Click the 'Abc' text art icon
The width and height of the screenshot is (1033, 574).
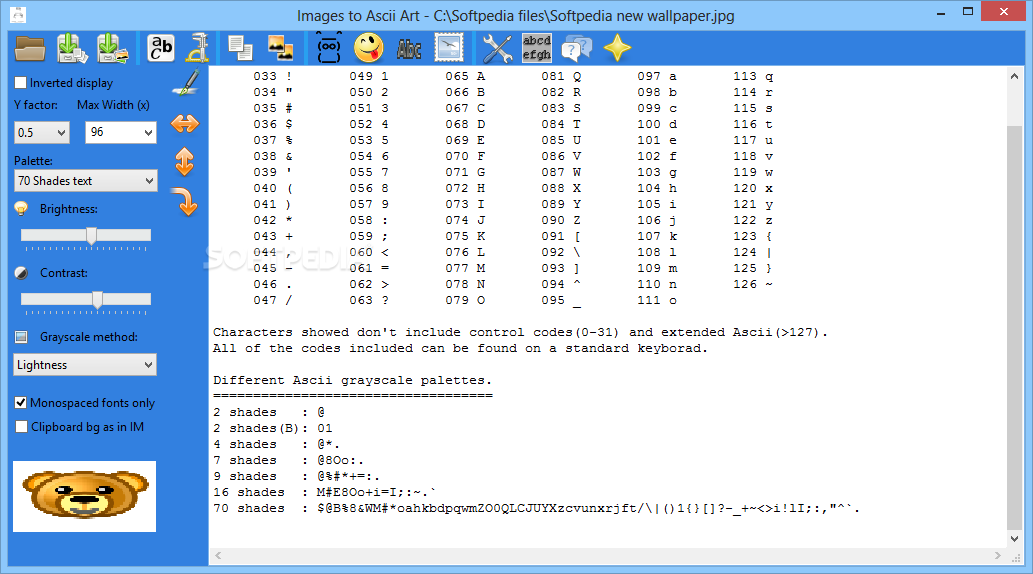(409, 49)
